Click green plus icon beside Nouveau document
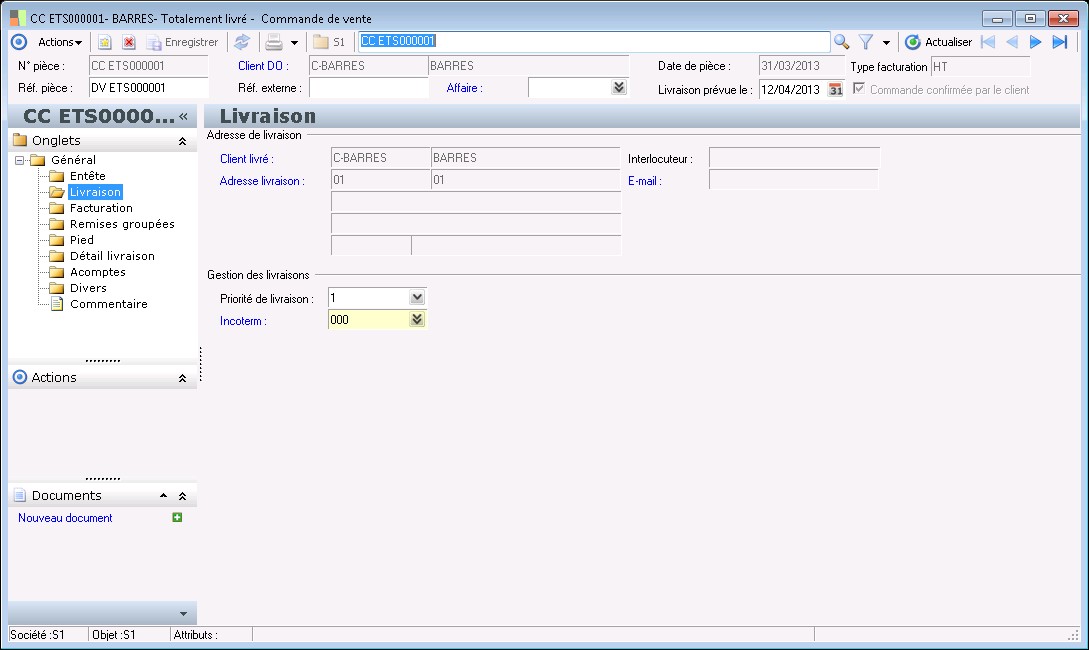This screenshot has height=650, width=1089. (177, 518)
